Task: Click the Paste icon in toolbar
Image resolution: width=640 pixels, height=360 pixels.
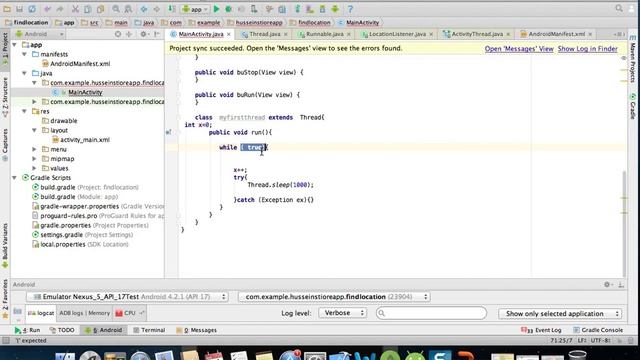Action: pos(100,9)
